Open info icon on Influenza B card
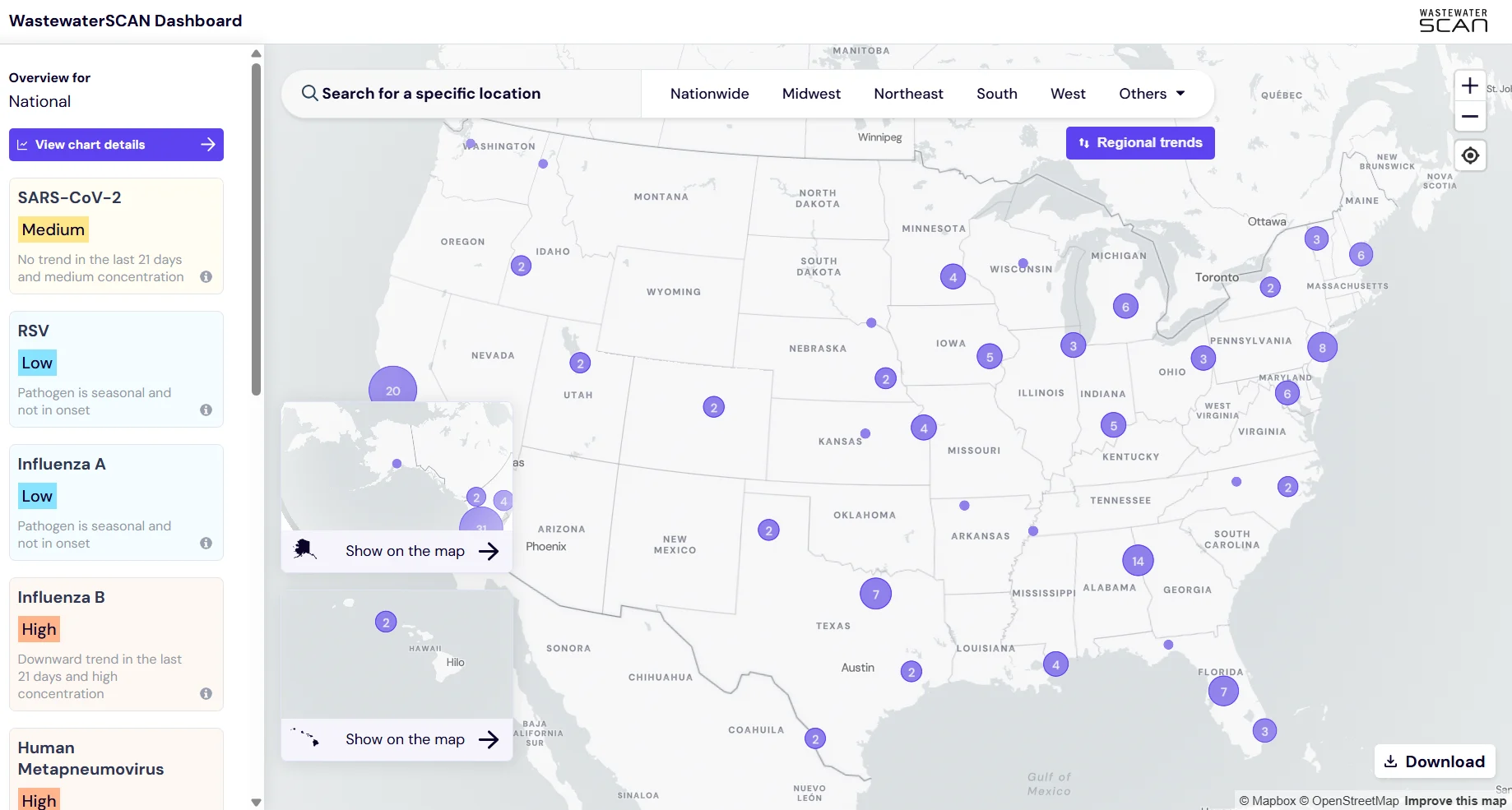This screenshot has height=810, width=1512. [x=206, y=694]
